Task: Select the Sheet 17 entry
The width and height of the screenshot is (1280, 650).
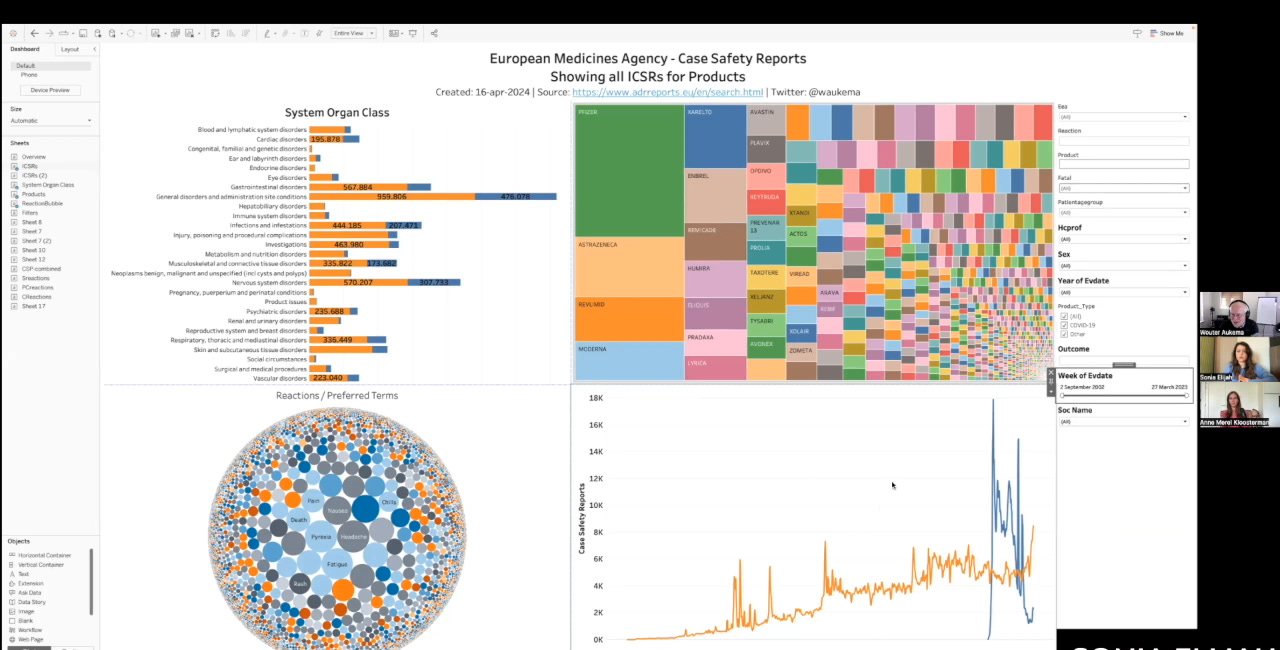Action: point(33,306)
